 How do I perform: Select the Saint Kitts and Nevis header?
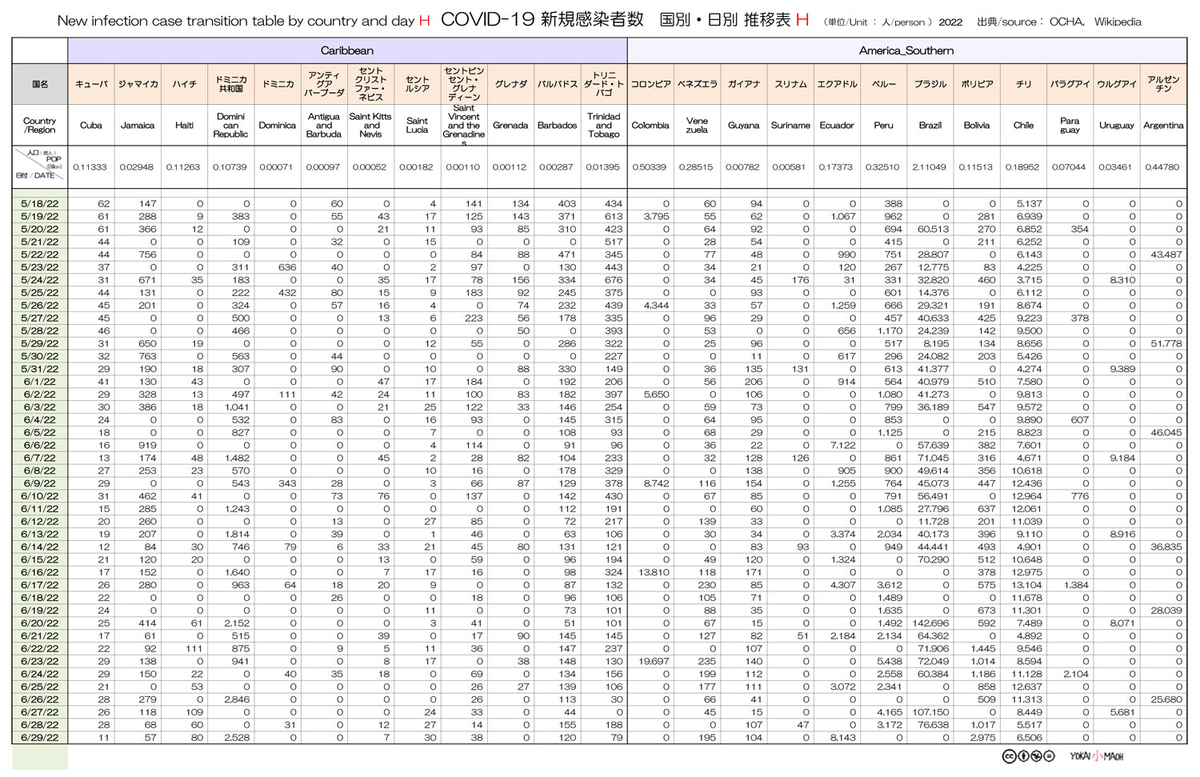tap(369, 125)
